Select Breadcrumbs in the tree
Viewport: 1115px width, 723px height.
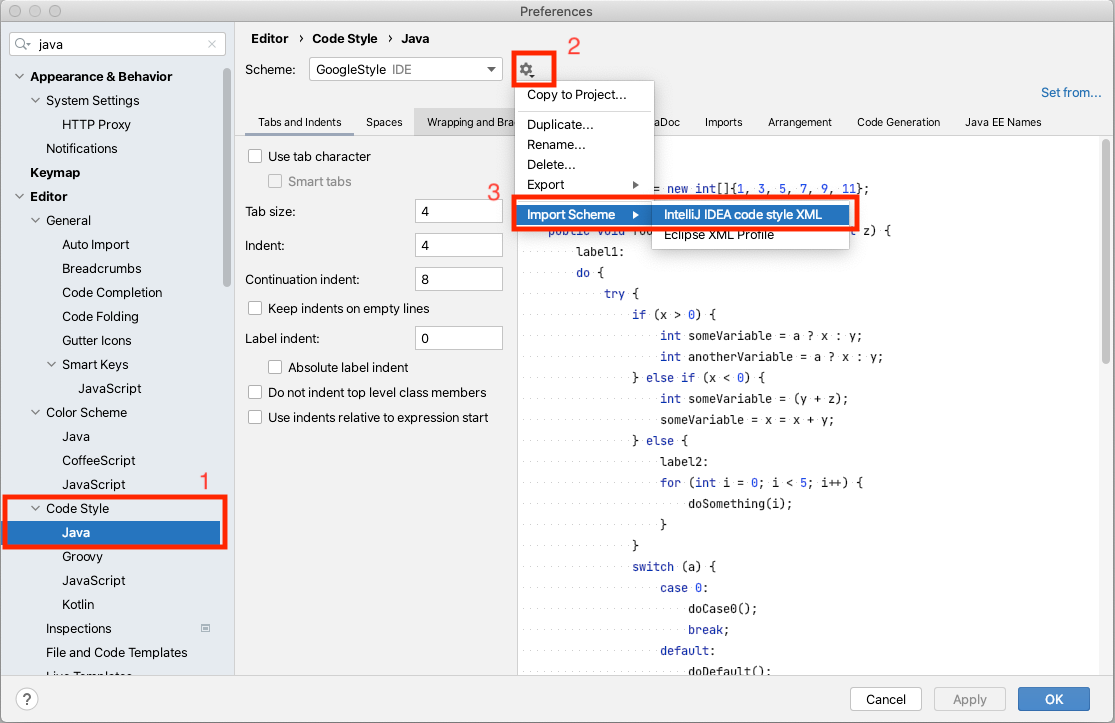tap(102, 269)
